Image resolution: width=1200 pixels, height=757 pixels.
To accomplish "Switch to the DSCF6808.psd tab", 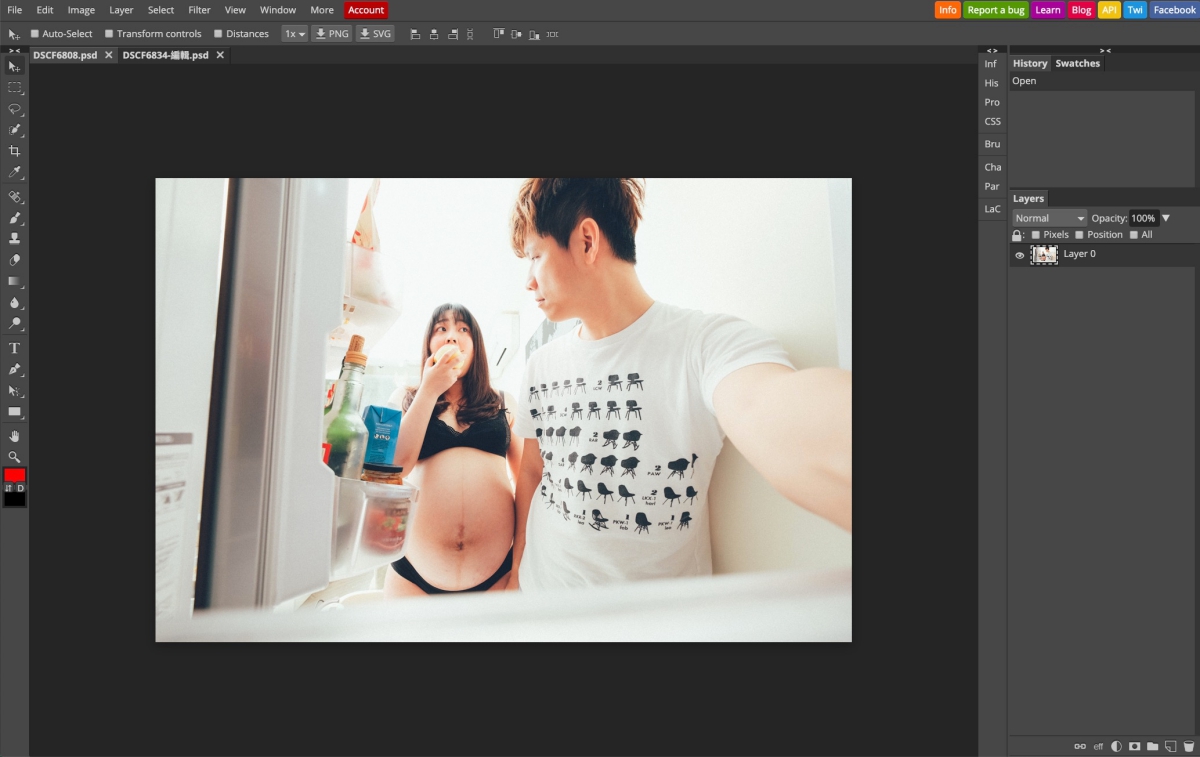I will pos(65,55).
